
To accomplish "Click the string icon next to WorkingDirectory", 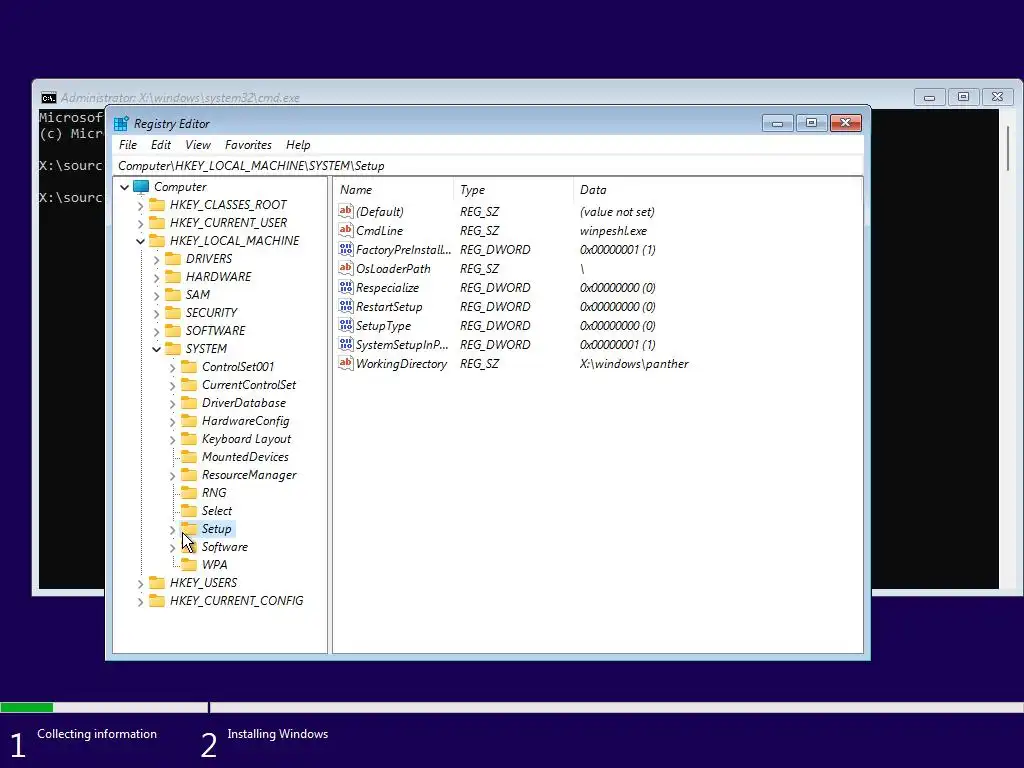I will [x=345, y=362].
